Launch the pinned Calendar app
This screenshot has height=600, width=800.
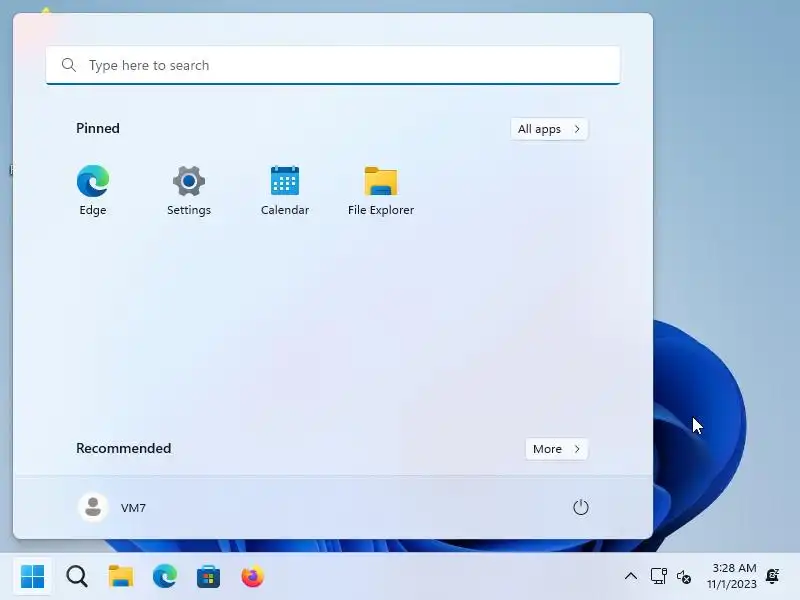click(x=285, y=190)
